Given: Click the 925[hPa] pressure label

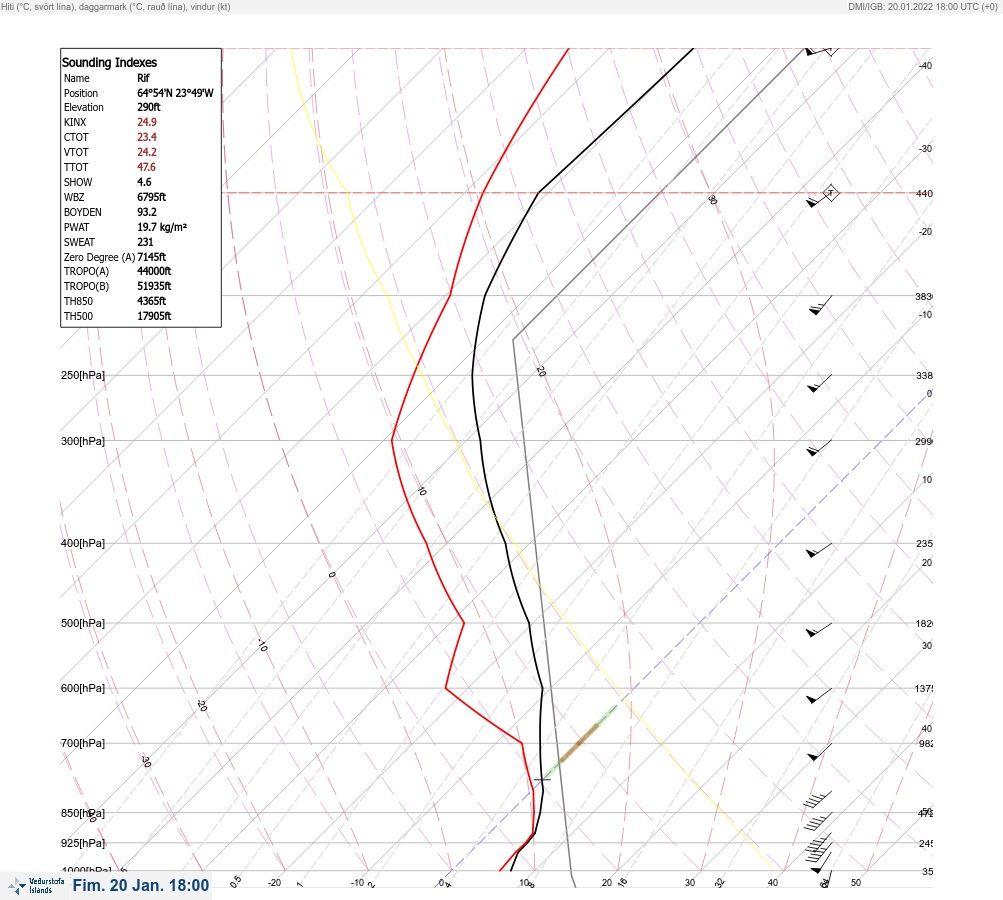Looking at the screenshot, I should click(83, 843).
